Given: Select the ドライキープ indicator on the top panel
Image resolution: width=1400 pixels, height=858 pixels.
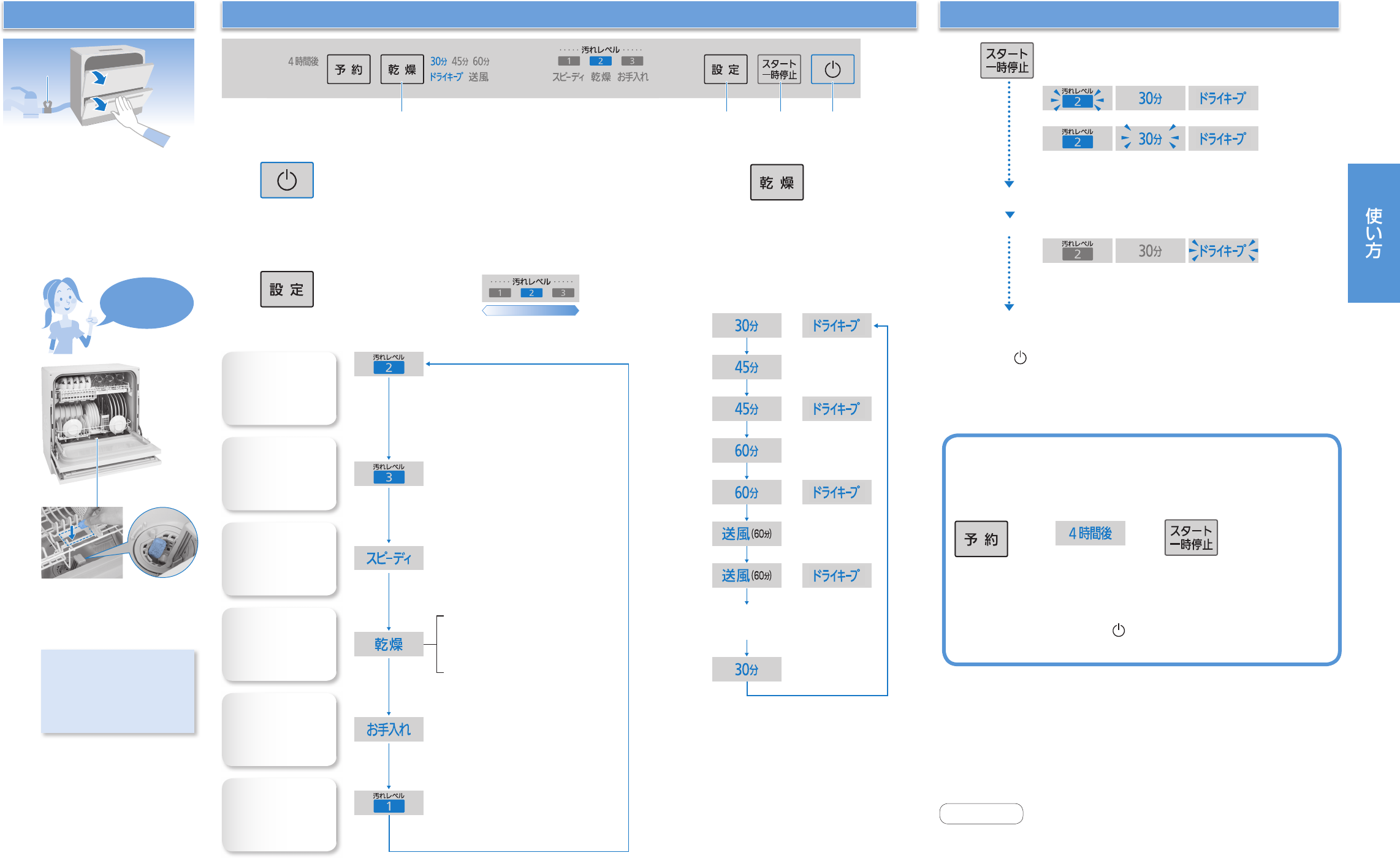Looking at the screenshot, I should click(446, 77).
